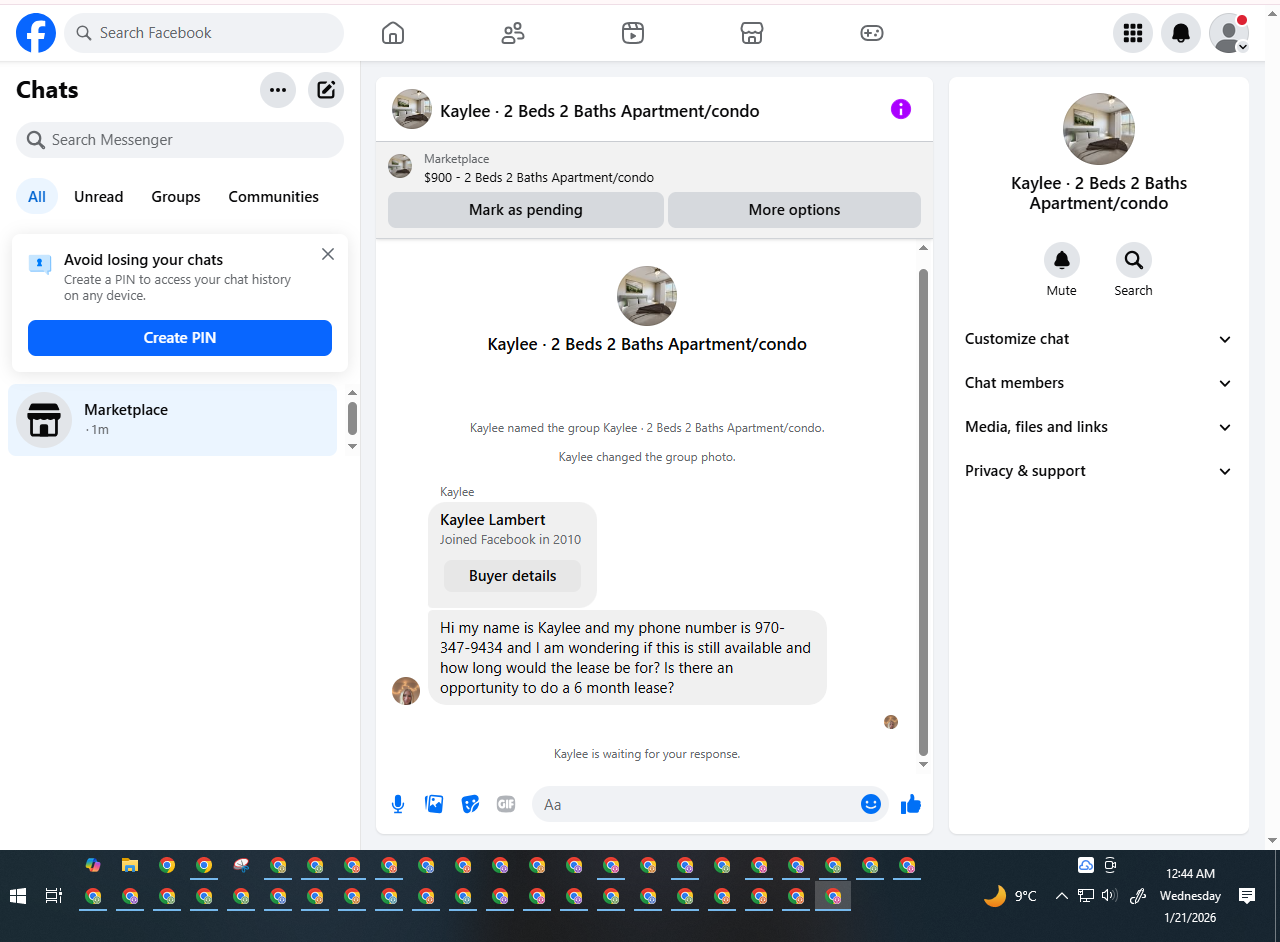Click the large group photo in conversation

click(x=647, y=296)
